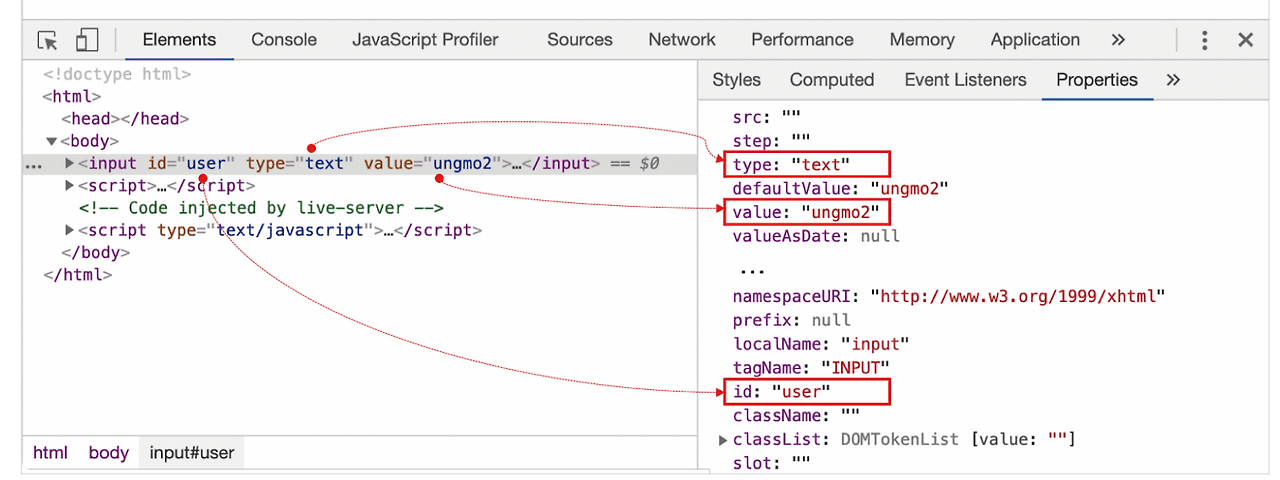
Task: Switch to the Styles pane
Action: [736, 80]
